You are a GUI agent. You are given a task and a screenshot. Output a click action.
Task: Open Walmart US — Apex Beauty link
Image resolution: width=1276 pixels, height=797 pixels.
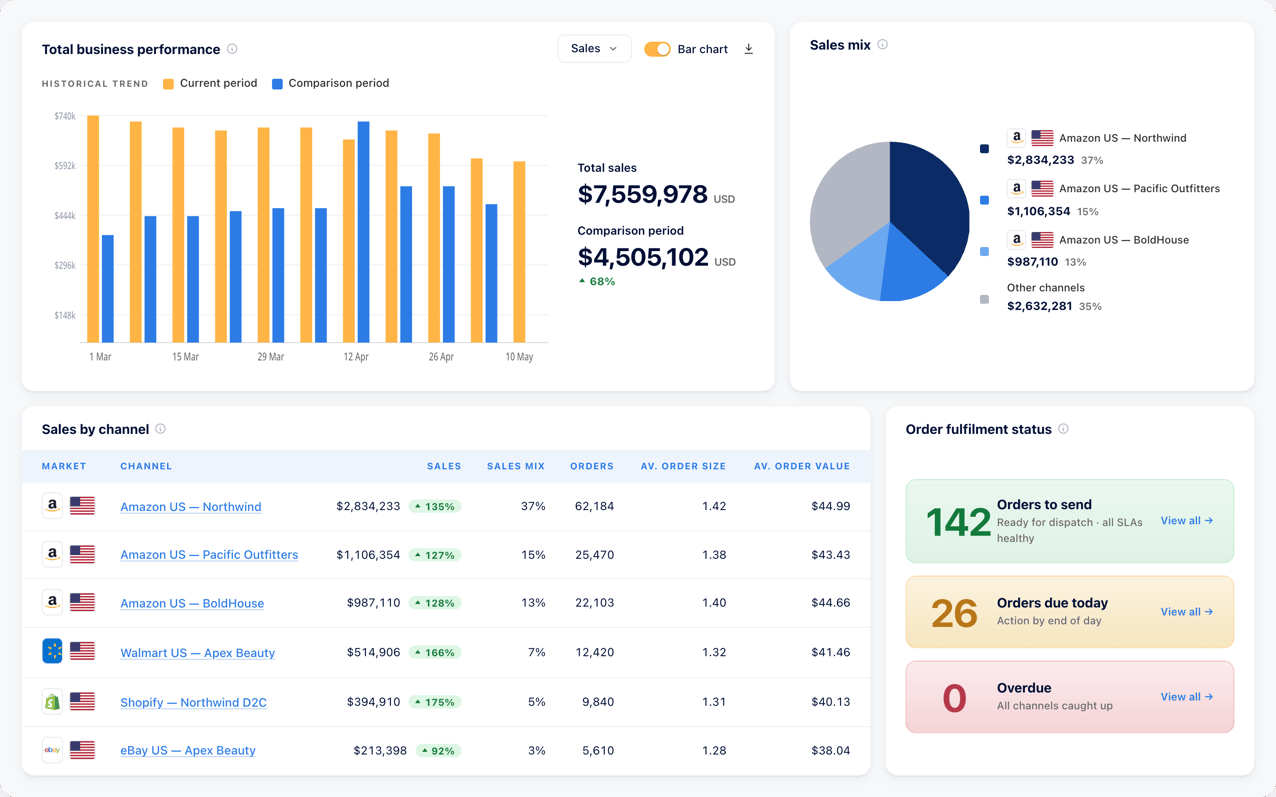point(198,653)
